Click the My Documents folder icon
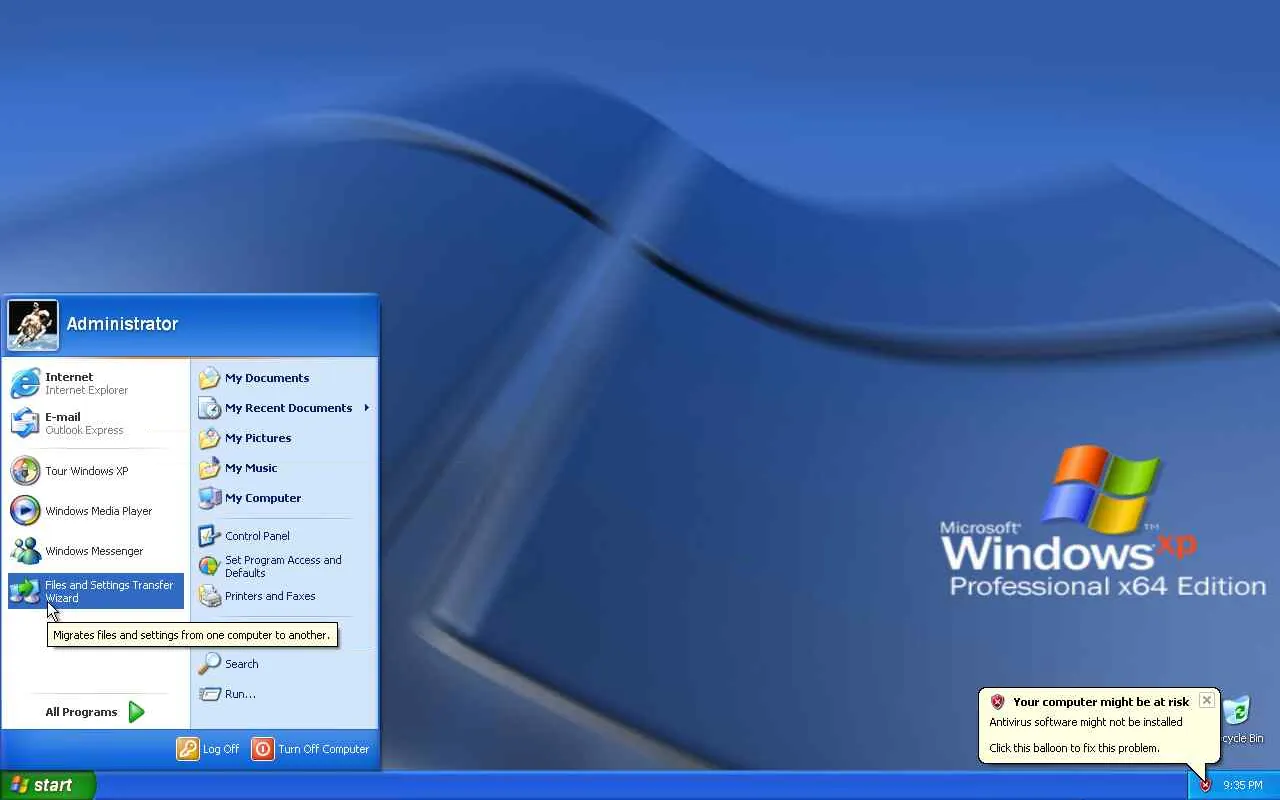Viewport: 1280px width, 800px height. 209,378
